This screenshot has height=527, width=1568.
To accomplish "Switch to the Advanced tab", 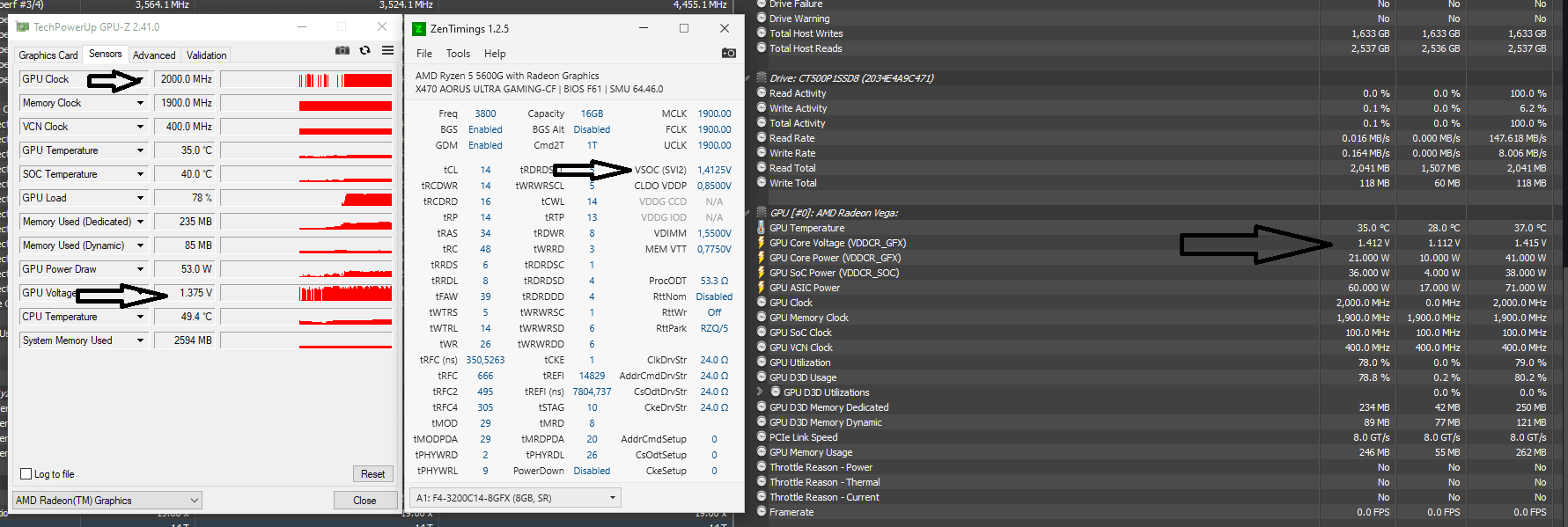I will (154, 55).
